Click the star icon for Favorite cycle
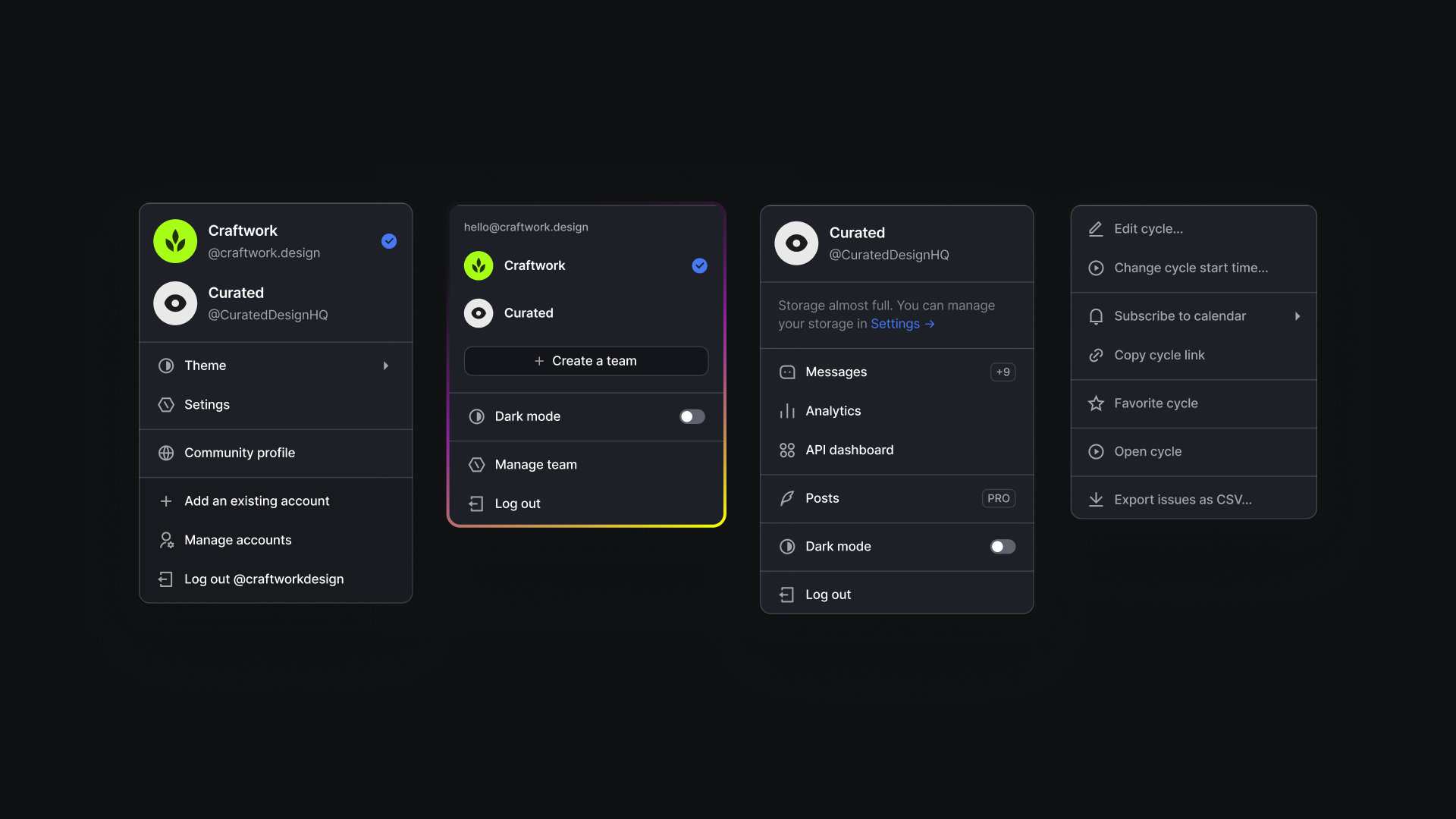This screenshot has width=1456, height=819. (1096, 403)
